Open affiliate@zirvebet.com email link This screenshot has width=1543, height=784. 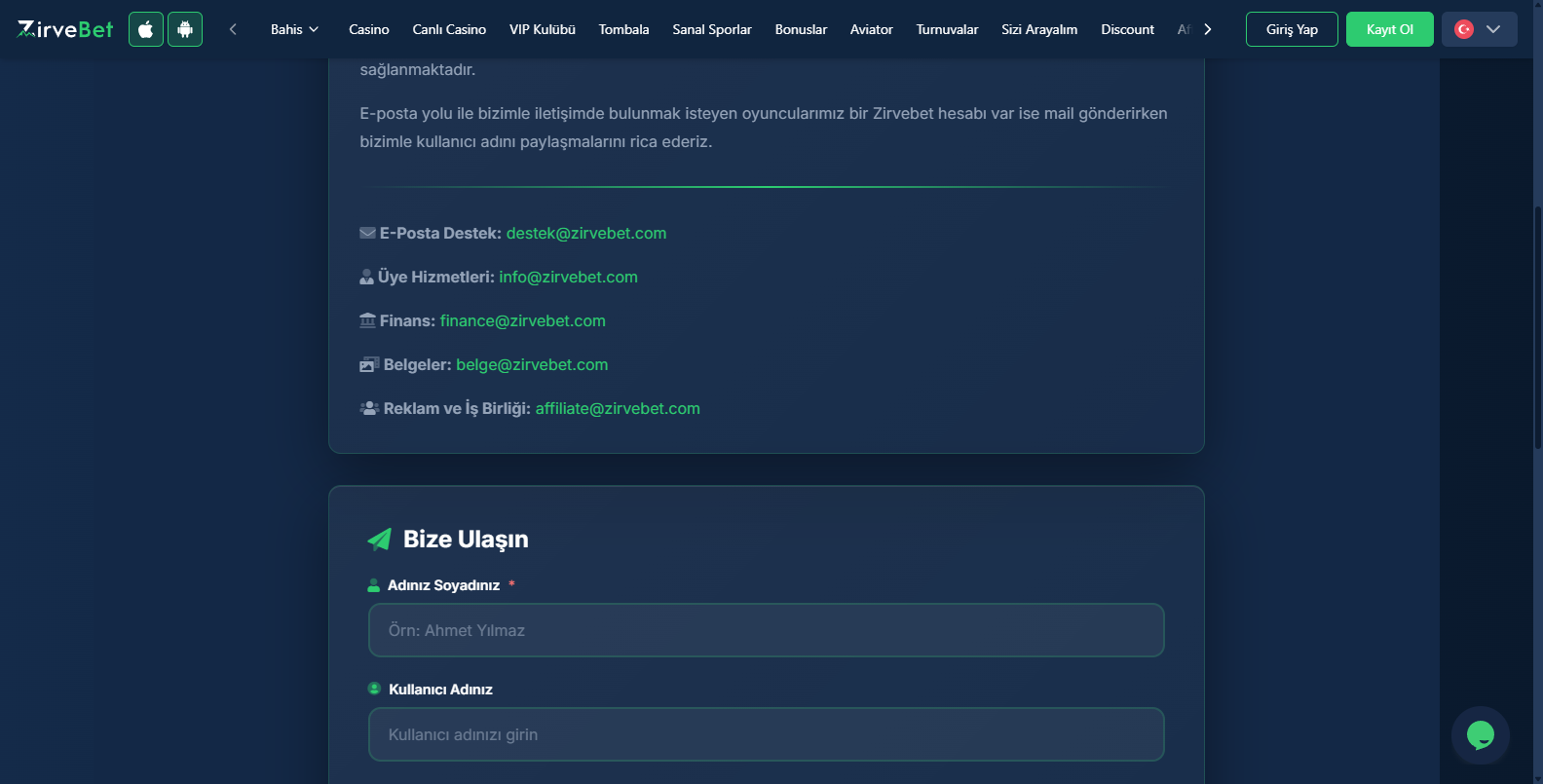point(618,409)
